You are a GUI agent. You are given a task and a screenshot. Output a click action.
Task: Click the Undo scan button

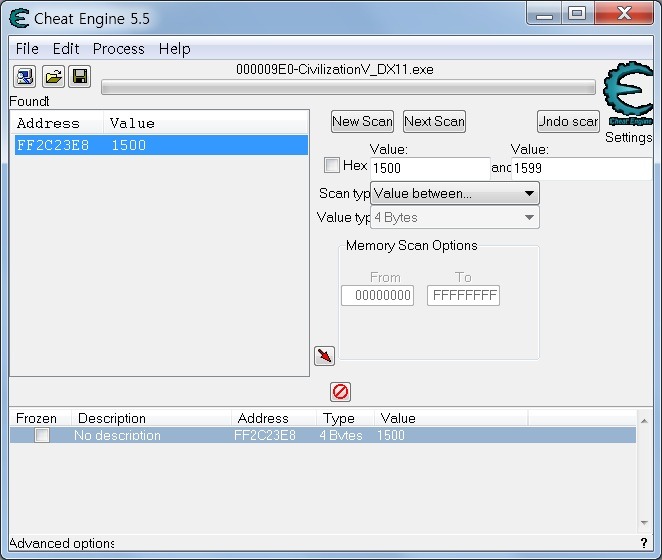click(x=568, y=122)
